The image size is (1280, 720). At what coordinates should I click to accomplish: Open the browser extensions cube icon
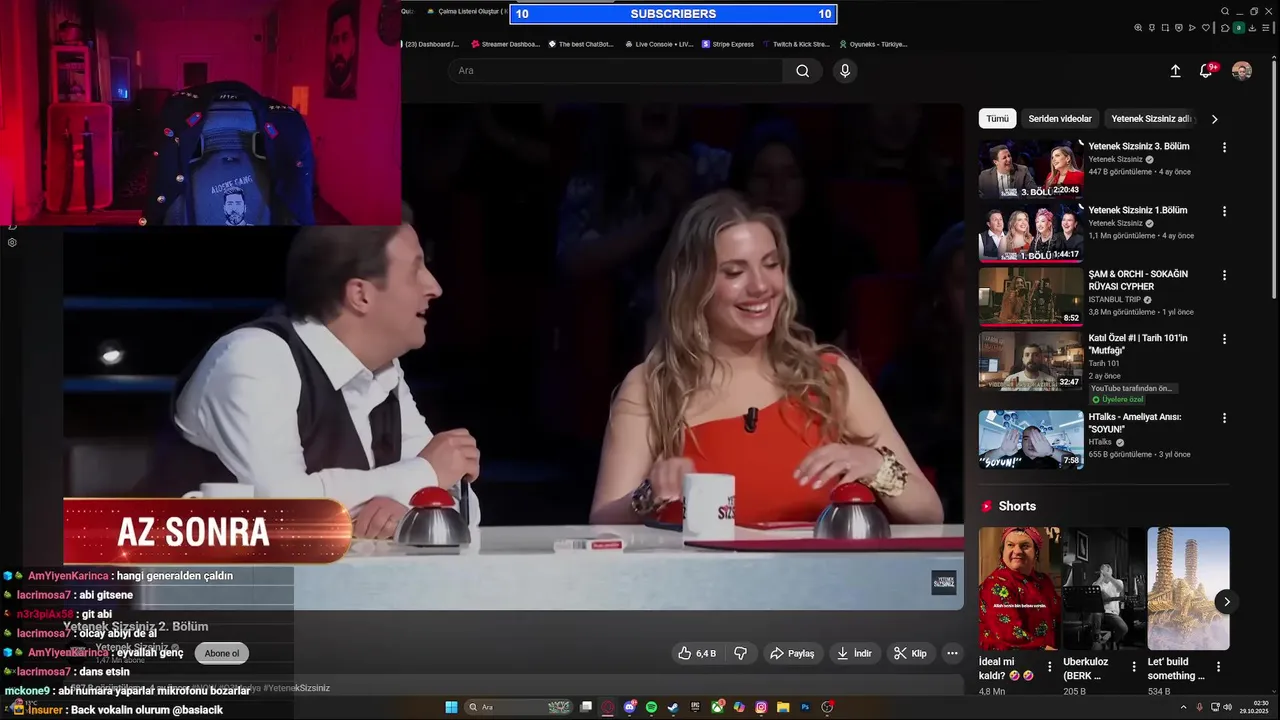(1225, 27)
